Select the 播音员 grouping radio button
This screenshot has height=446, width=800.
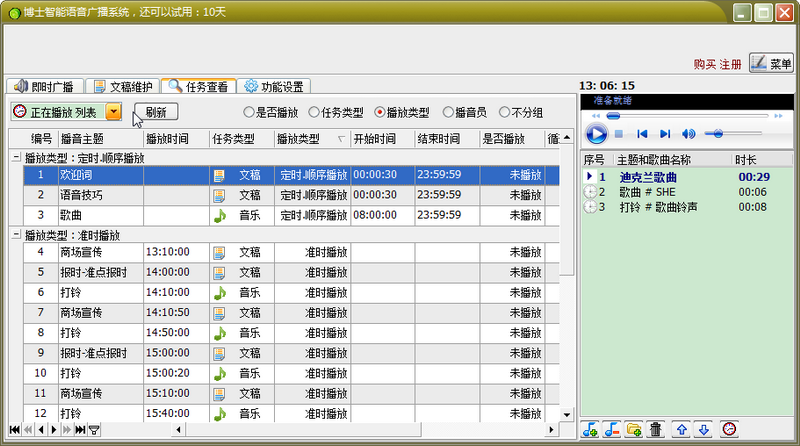pyautogui.click(x=447, y=112)
